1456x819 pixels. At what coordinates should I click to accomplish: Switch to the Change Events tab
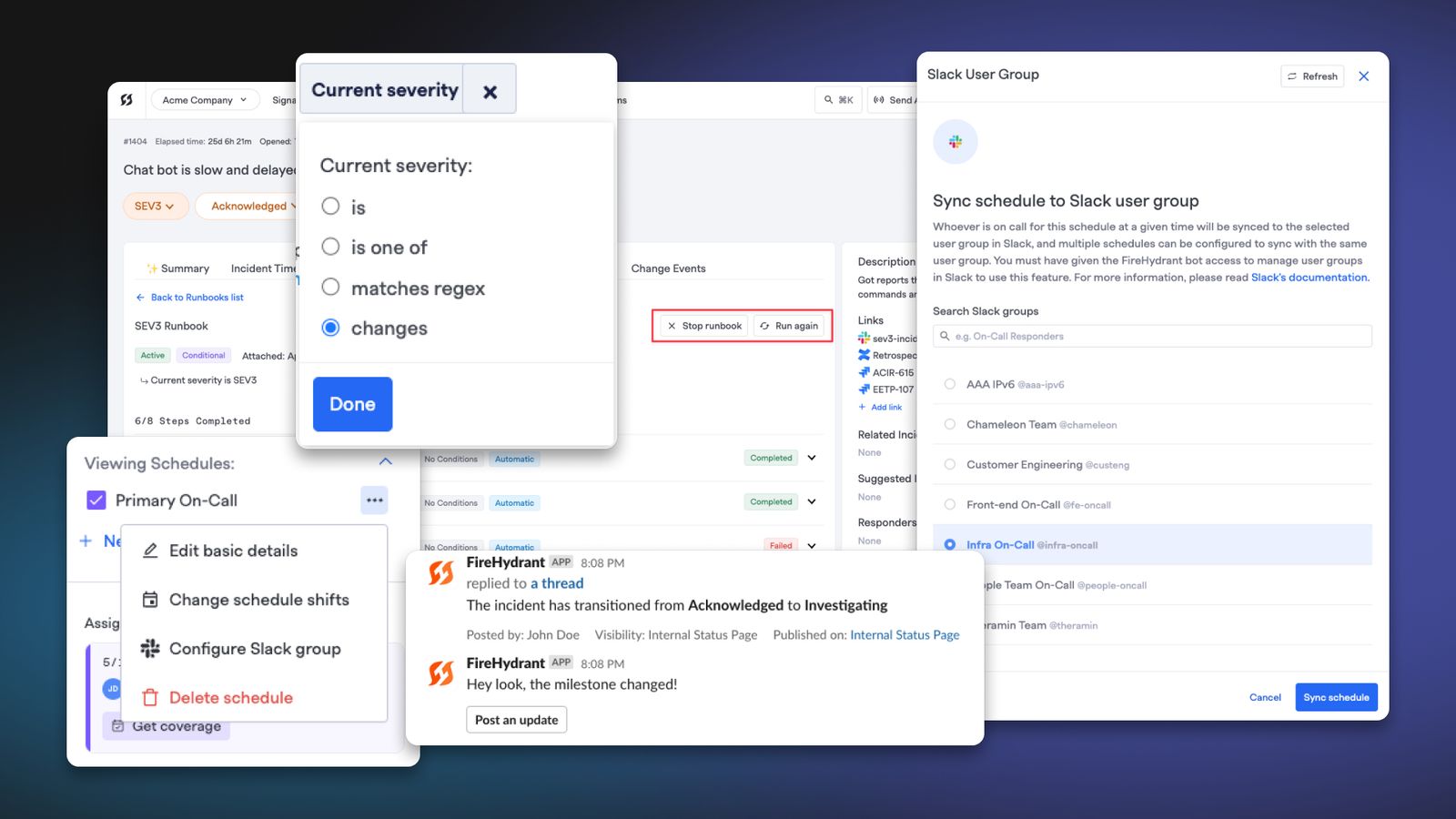[668, 268]
